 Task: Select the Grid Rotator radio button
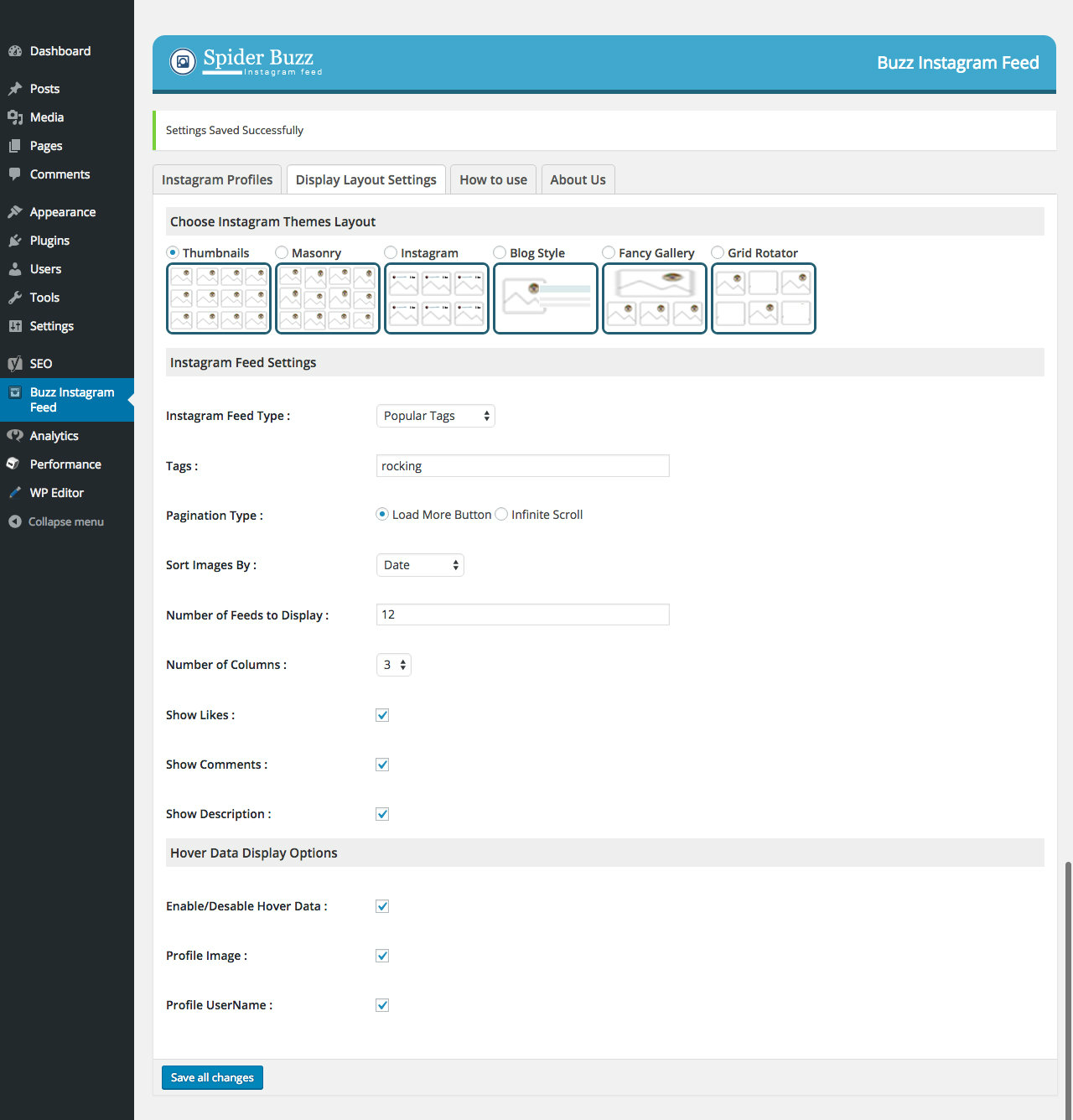coord(718,252)
